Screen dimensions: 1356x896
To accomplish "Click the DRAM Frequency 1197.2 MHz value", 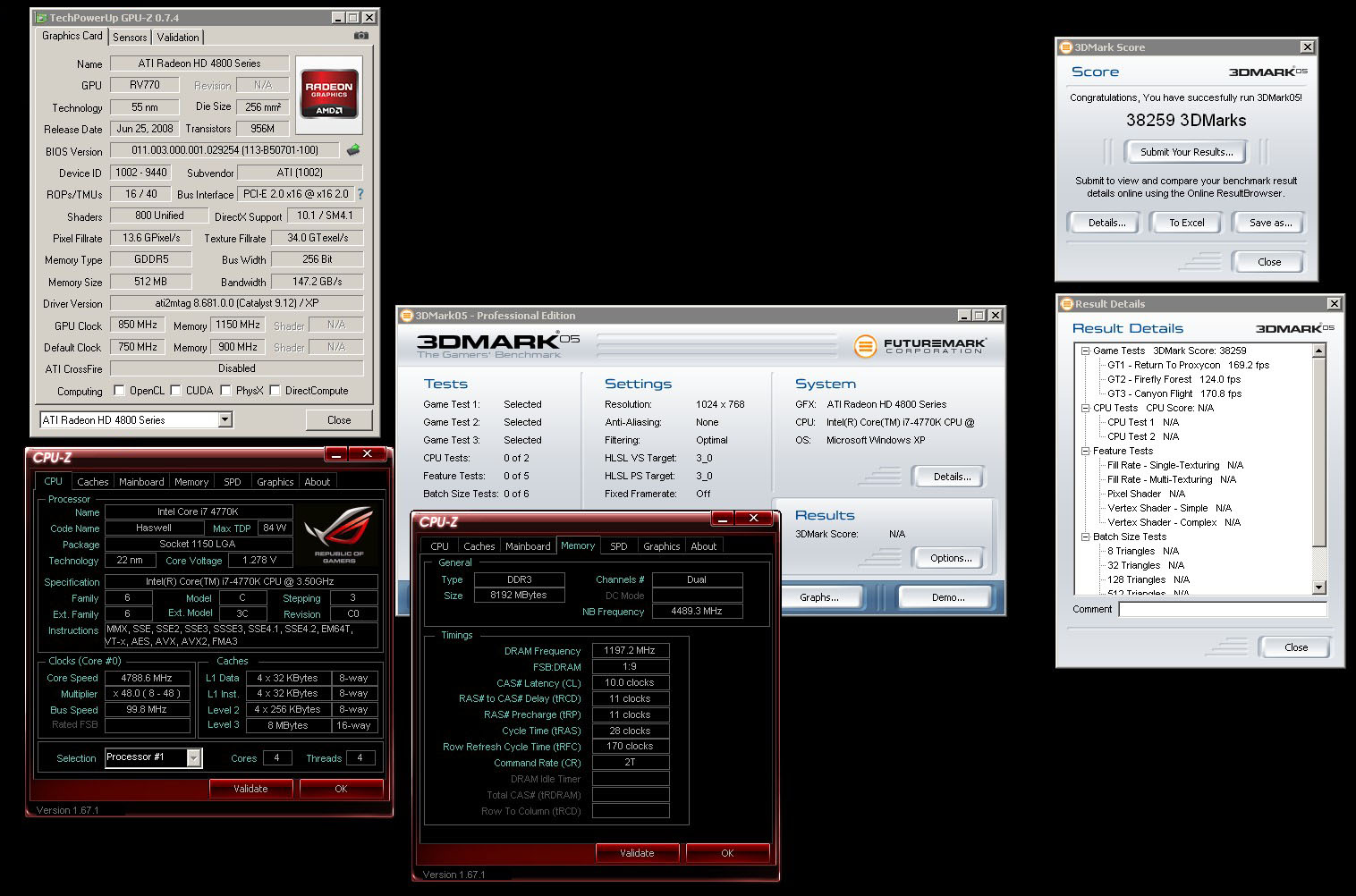I will tap(630, 650).
